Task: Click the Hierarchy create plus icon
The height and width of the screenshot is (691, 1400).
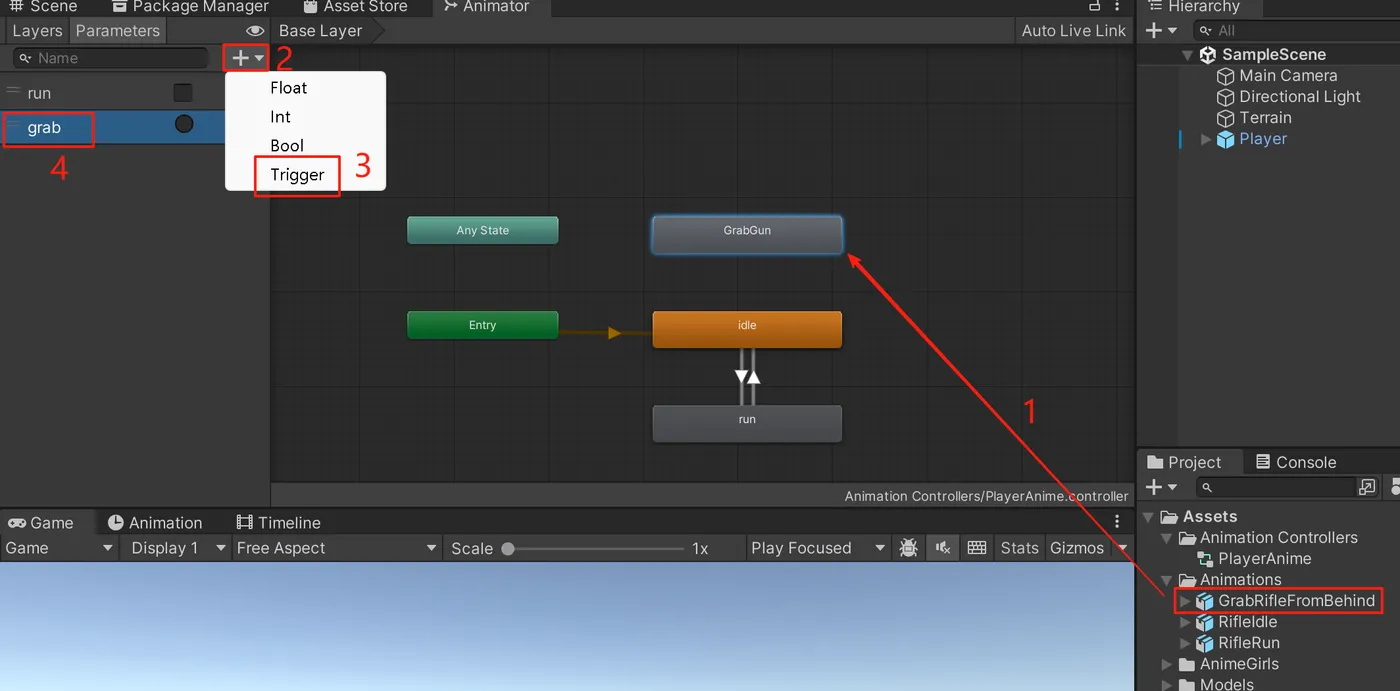Action: (x=1161, y=31)
